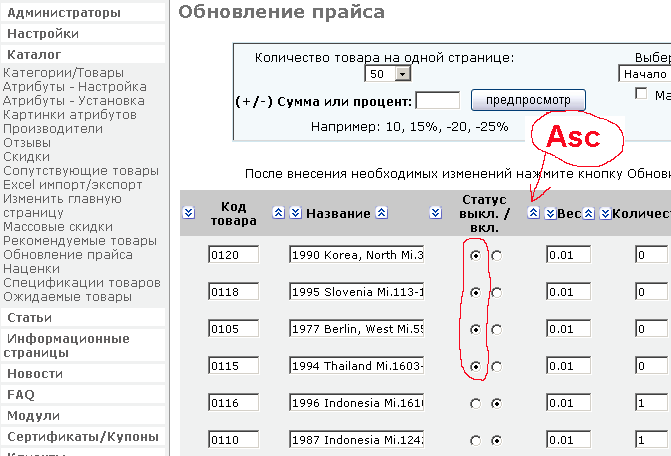Set status on for item 0120

pos(496,255)
